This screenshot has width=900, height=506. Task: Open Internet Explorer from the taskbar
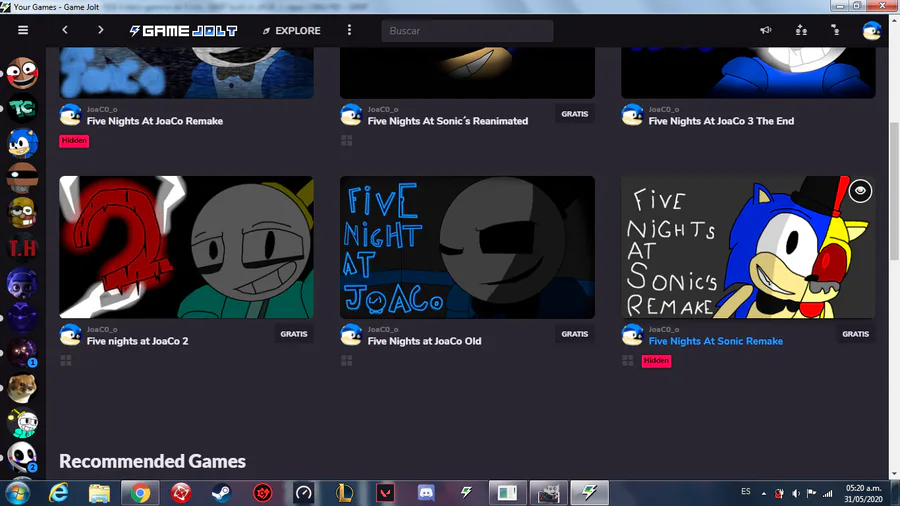pos(59,493)
